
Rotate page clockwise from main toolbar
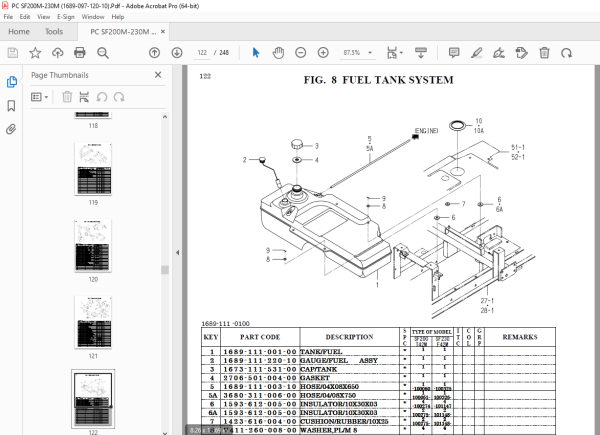[x=566, y=53]
